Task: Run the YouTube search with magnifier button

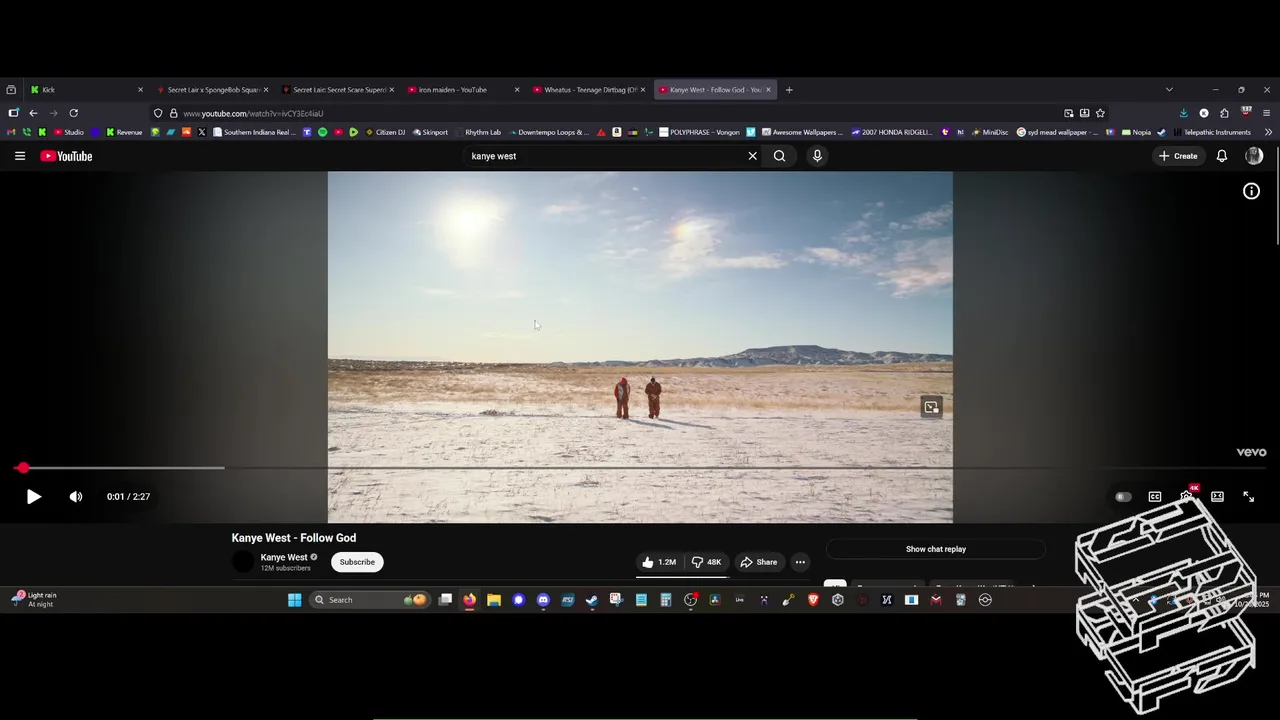Action: click(x=779, y=156)
